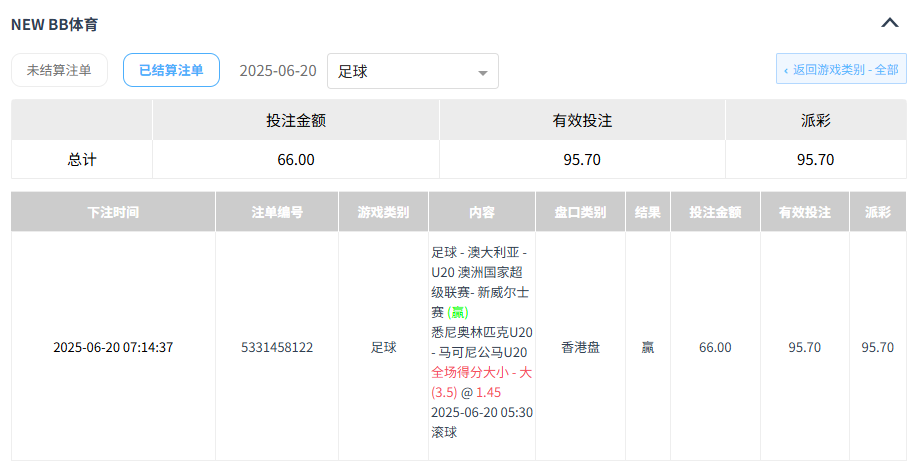The width and height of the screenshot is (923, 471).
Task: Click the 有效投注 table column header
Action: tap(804, 212)
